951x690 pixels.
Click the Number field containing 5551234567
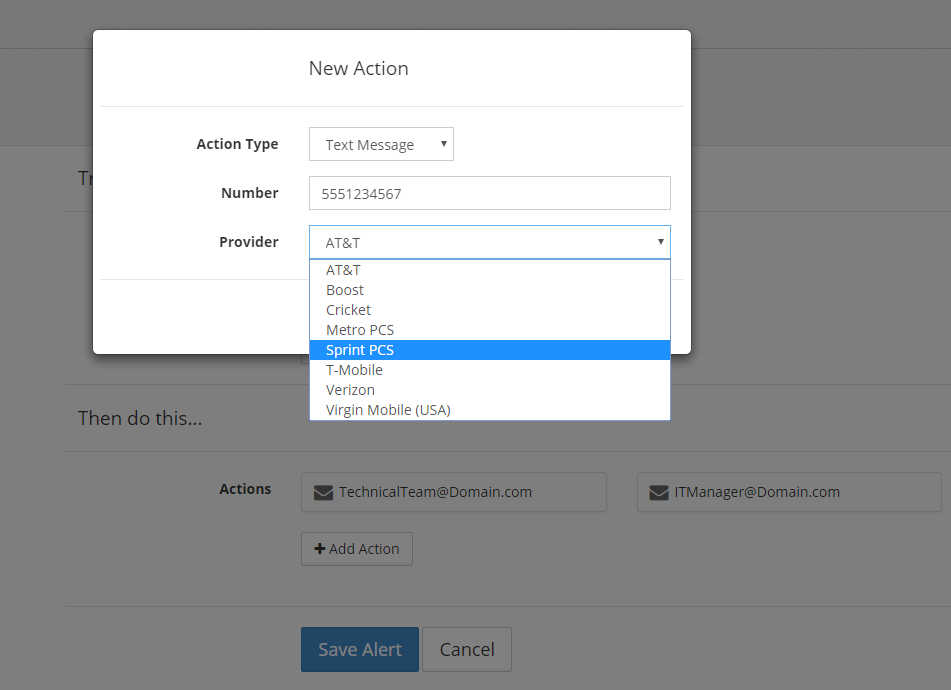[x=489, y=193]
